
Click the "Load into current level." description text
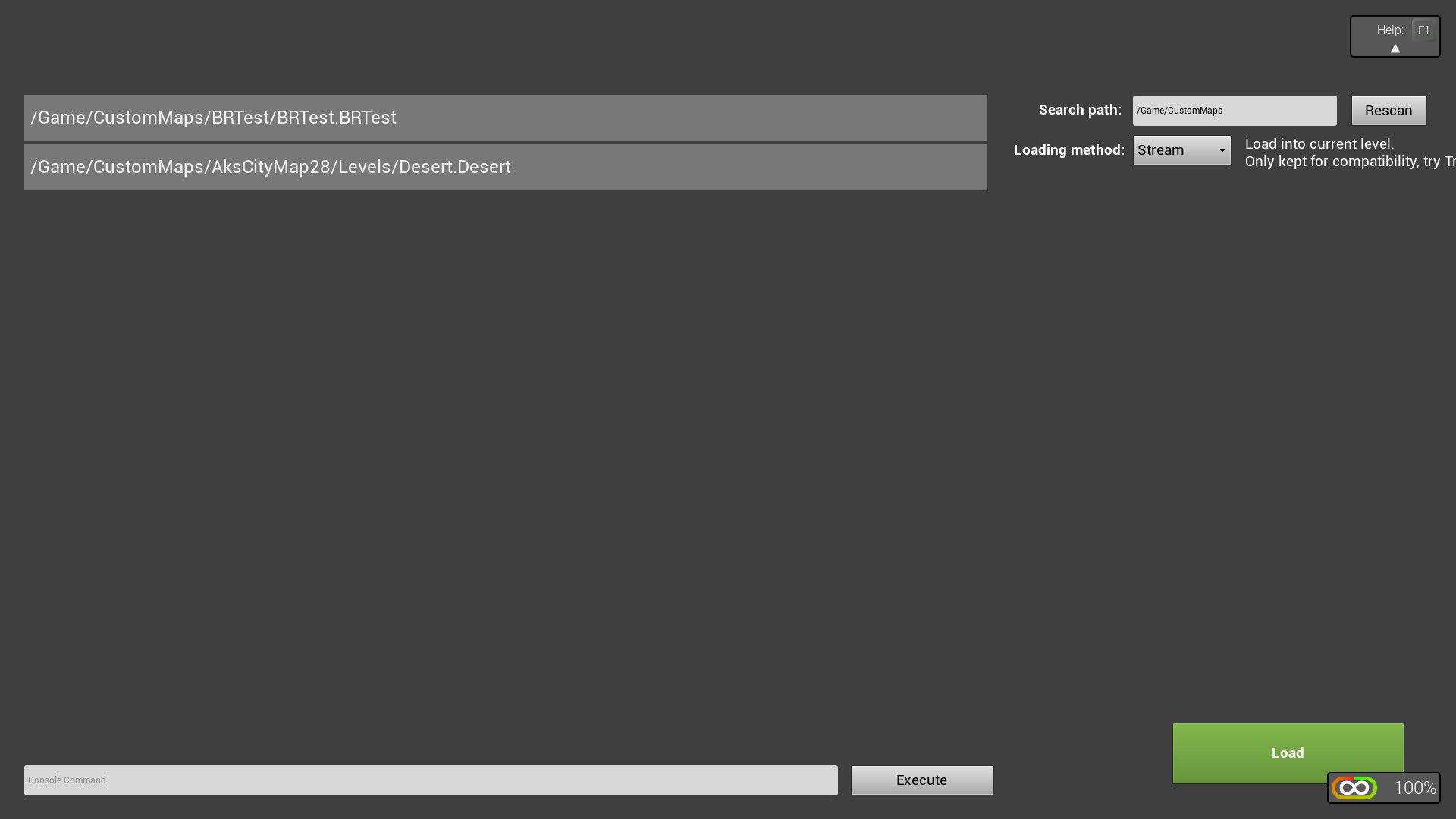[1319, 144]
